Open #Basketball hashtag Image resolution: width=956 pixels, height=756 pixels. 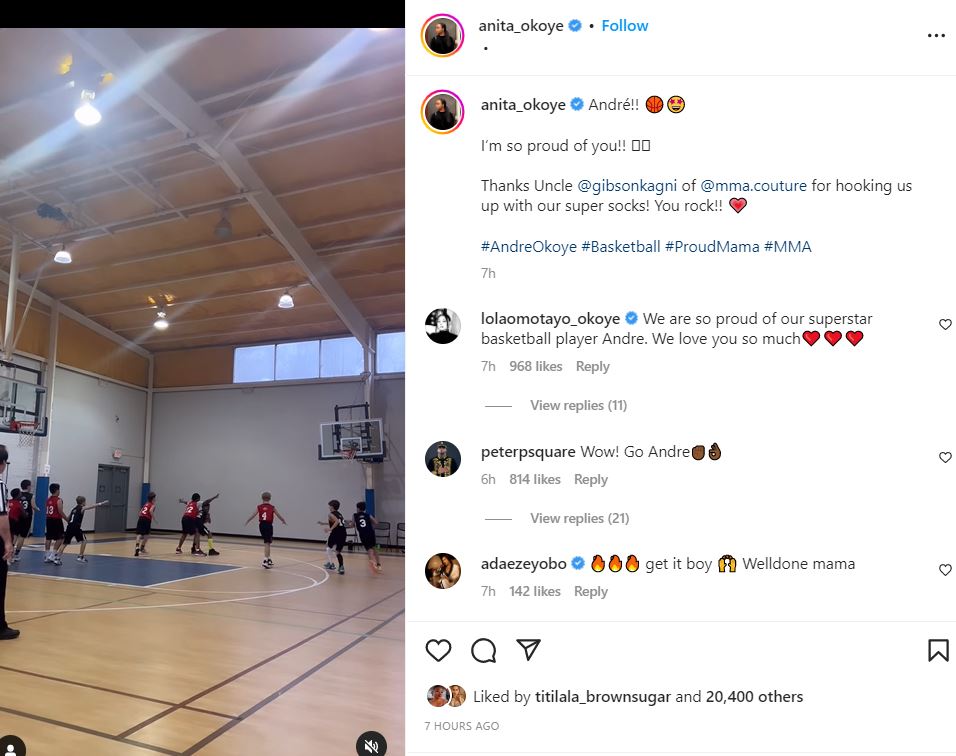click(x=621, y=246)
